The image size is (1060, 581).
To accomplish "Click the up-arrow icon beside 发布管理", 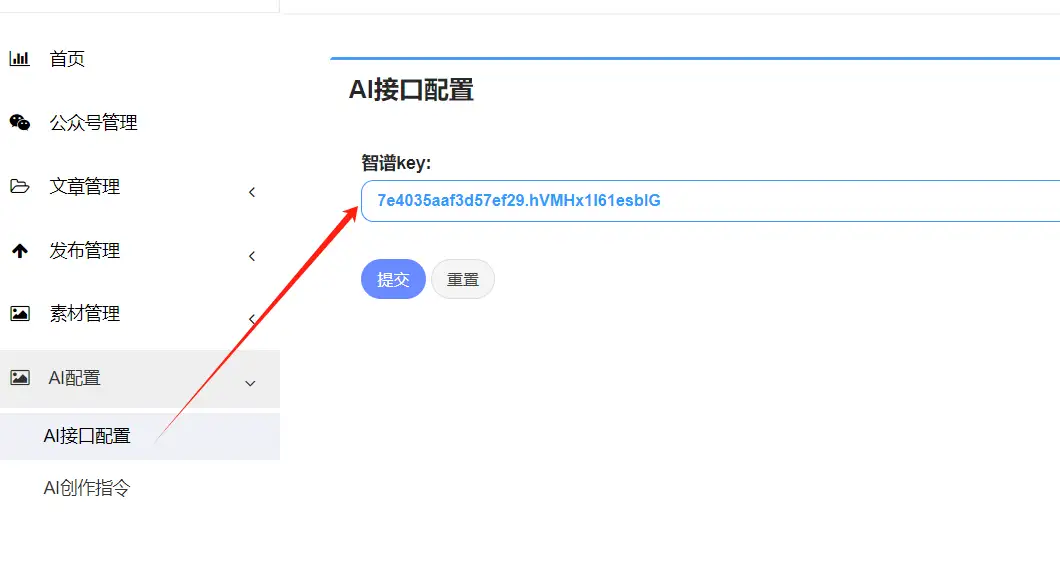I will [x=19, y=251].
